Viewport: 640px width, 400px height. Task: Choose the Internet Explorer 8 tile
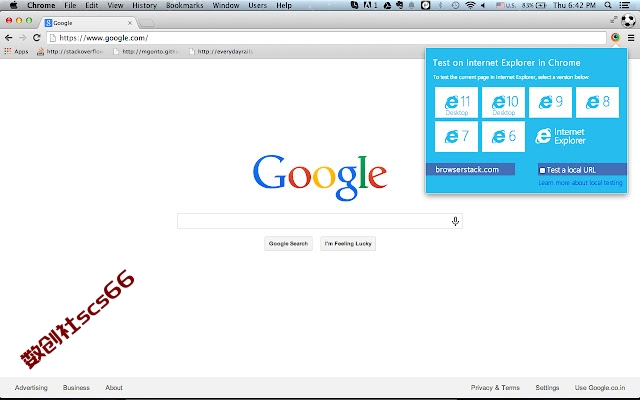pos(597,102)
